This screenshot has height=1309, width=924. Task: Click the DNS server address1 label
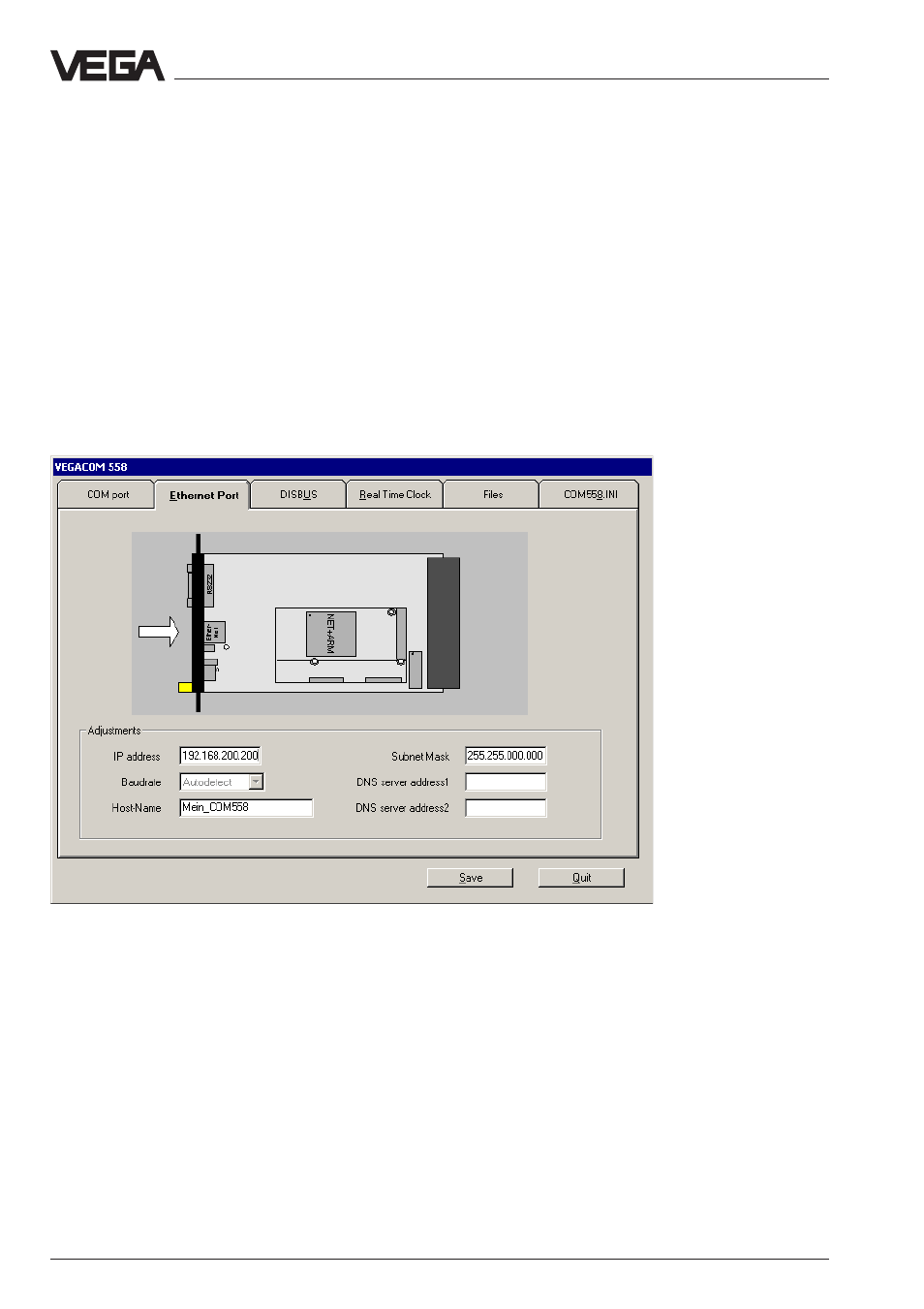pos(403,782)
